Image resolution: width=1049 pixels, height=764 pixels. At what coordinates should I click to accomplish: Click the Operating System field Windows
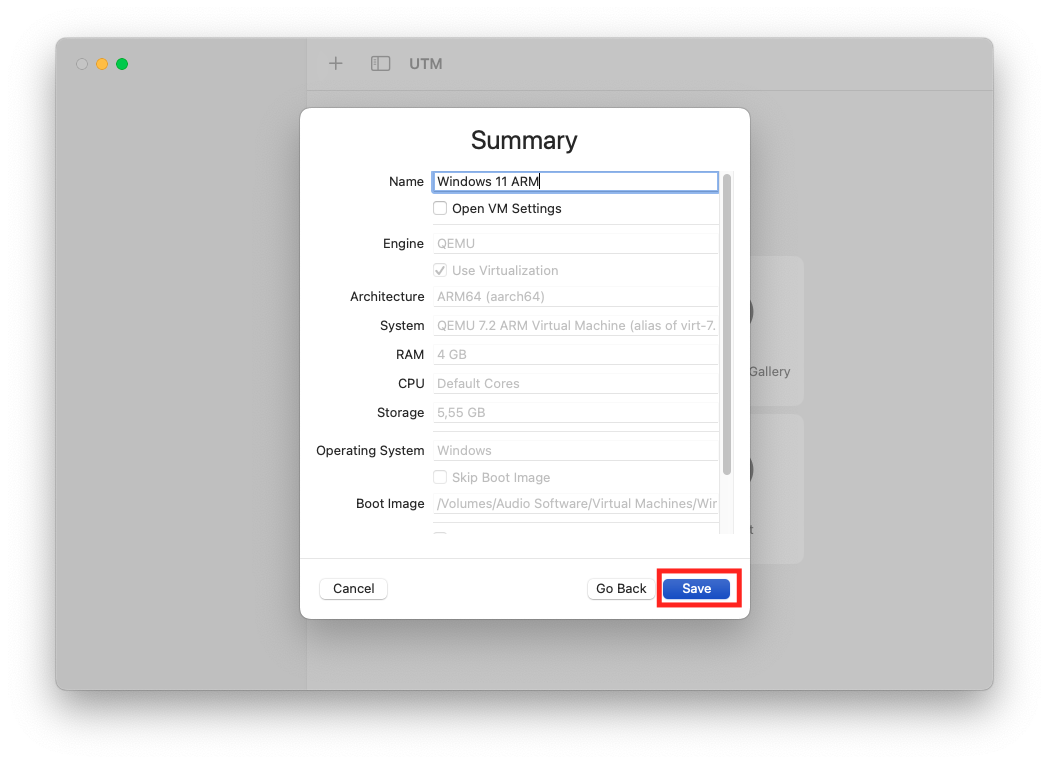[575, 450]
